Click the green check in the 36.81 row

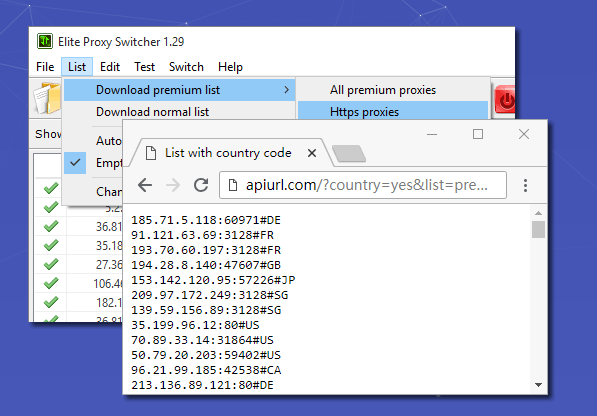51,226
